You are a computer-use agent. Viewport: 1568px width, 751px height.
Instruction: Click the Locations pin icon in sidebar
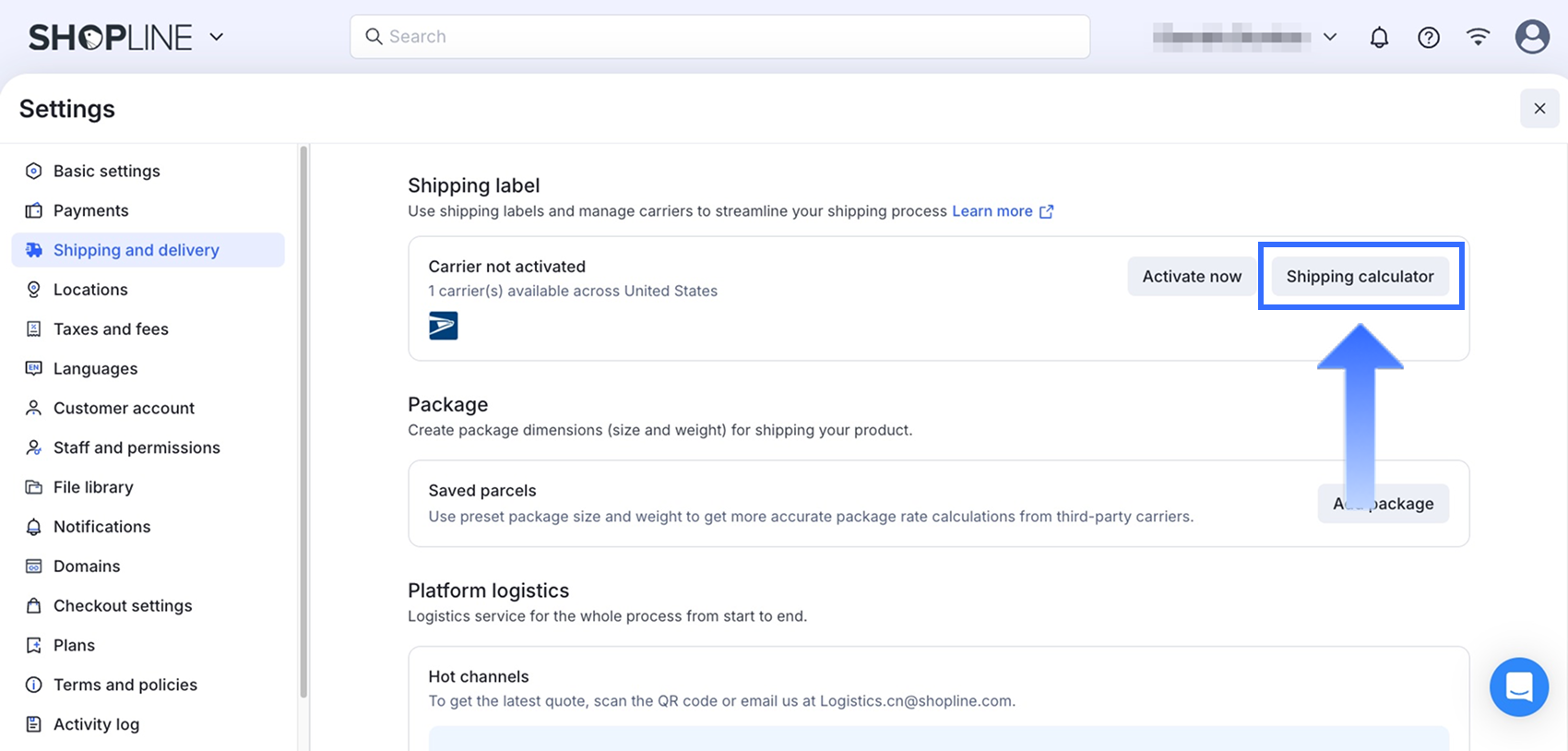point(34,290)
